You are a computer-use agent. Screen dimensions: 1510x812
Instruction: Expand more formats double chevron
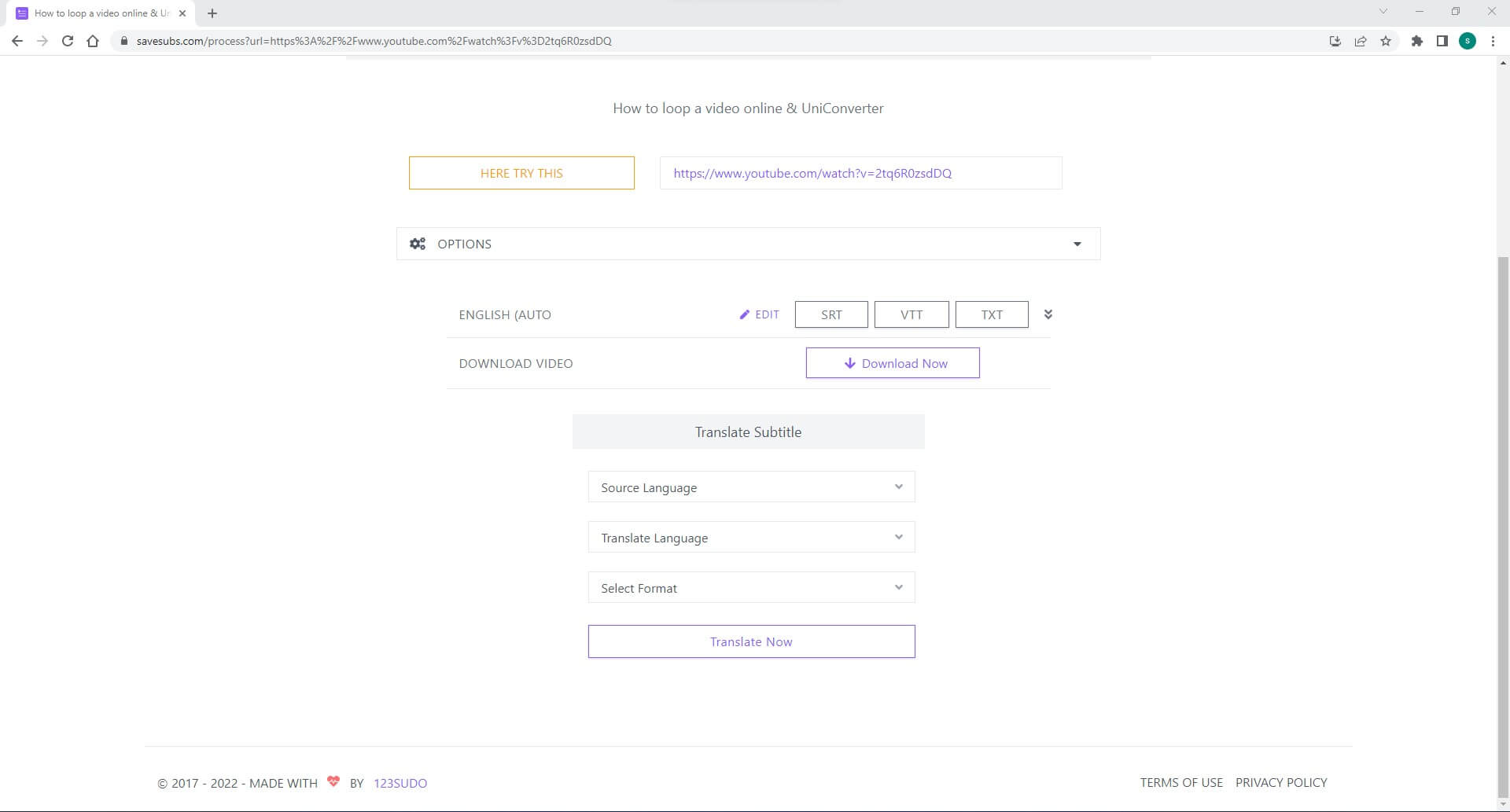click(x=1048, y=314)
